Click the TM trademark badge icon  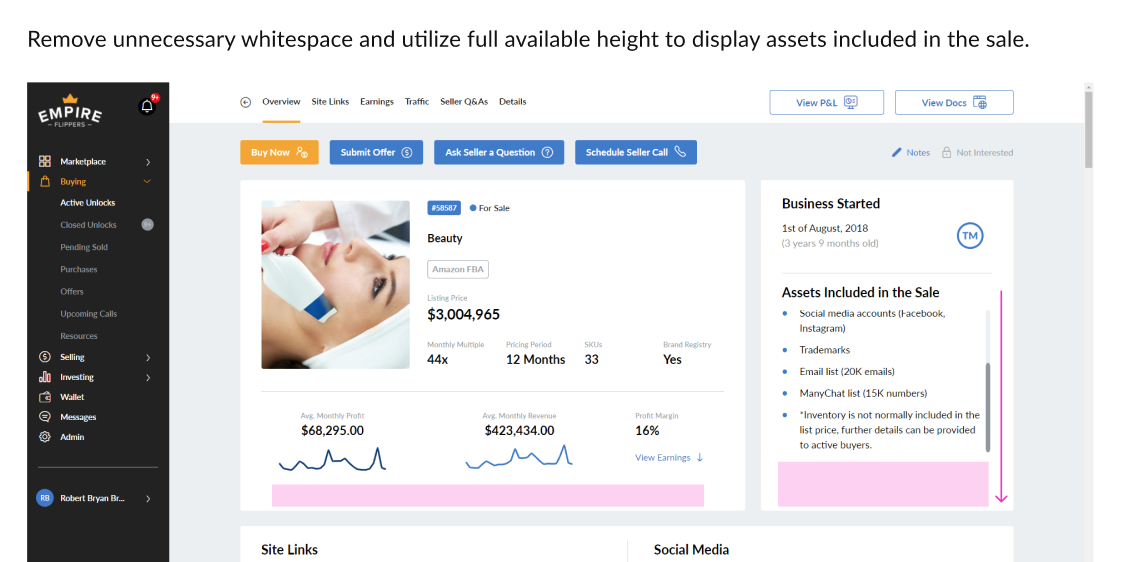[969, 236]
